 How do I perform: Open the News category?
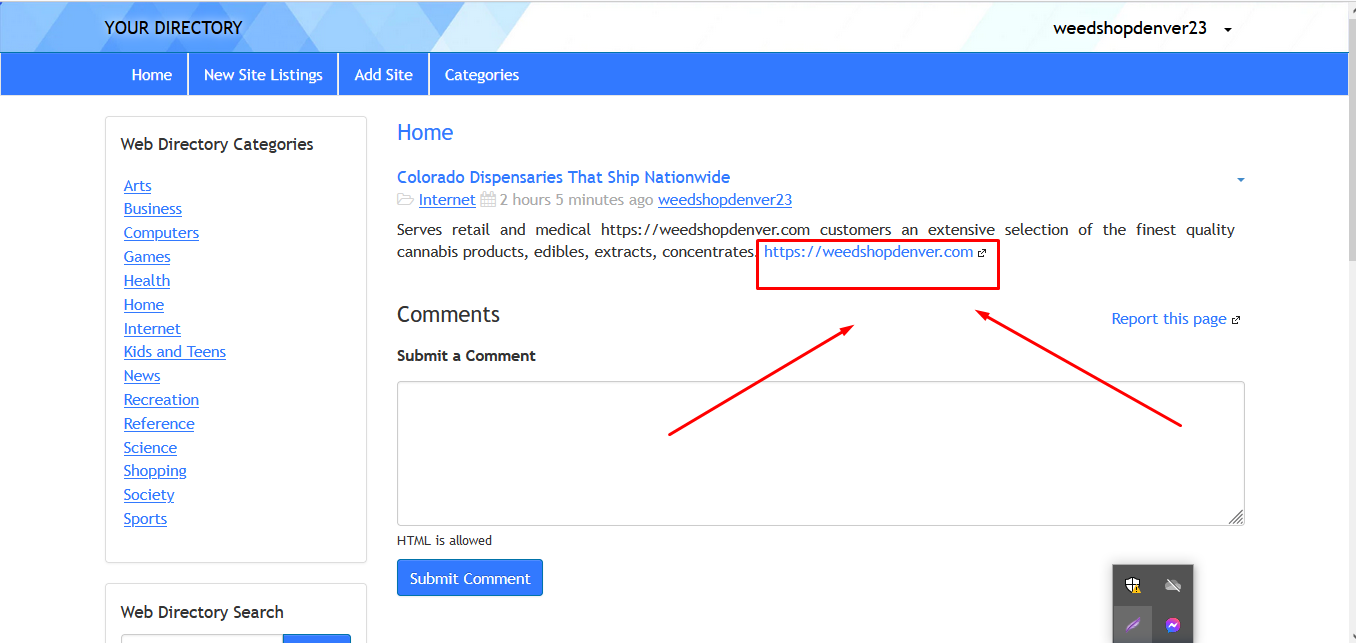click(x=142, y=376)
